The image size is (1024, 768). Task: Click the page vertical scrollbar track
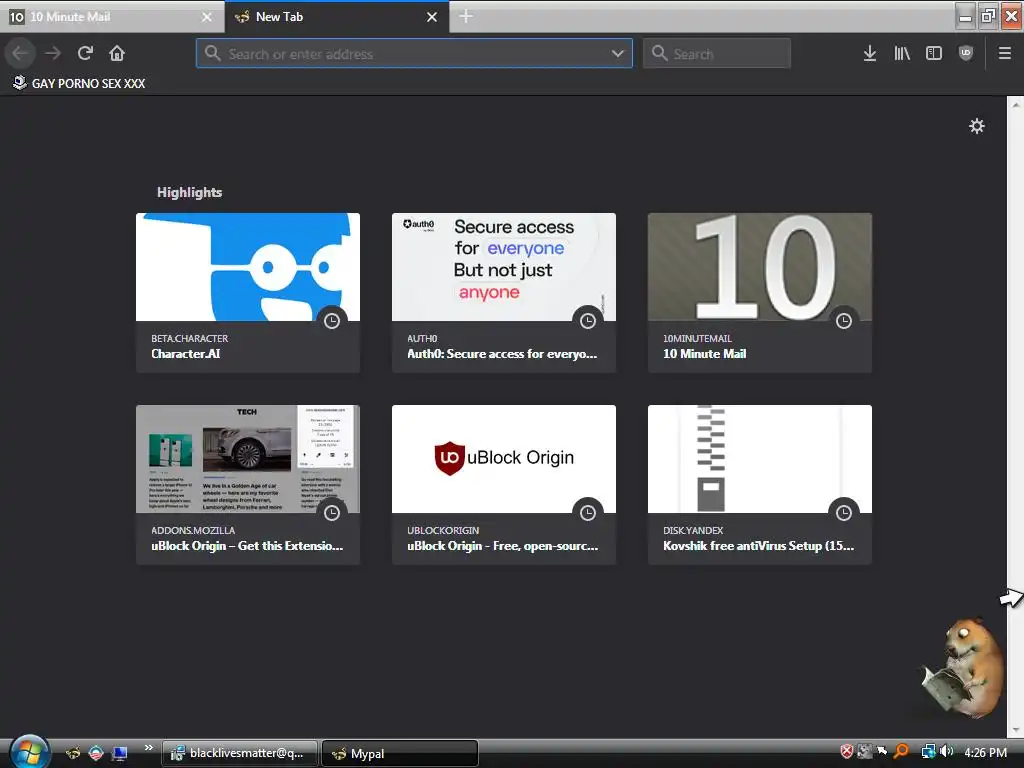point(1015,417)
